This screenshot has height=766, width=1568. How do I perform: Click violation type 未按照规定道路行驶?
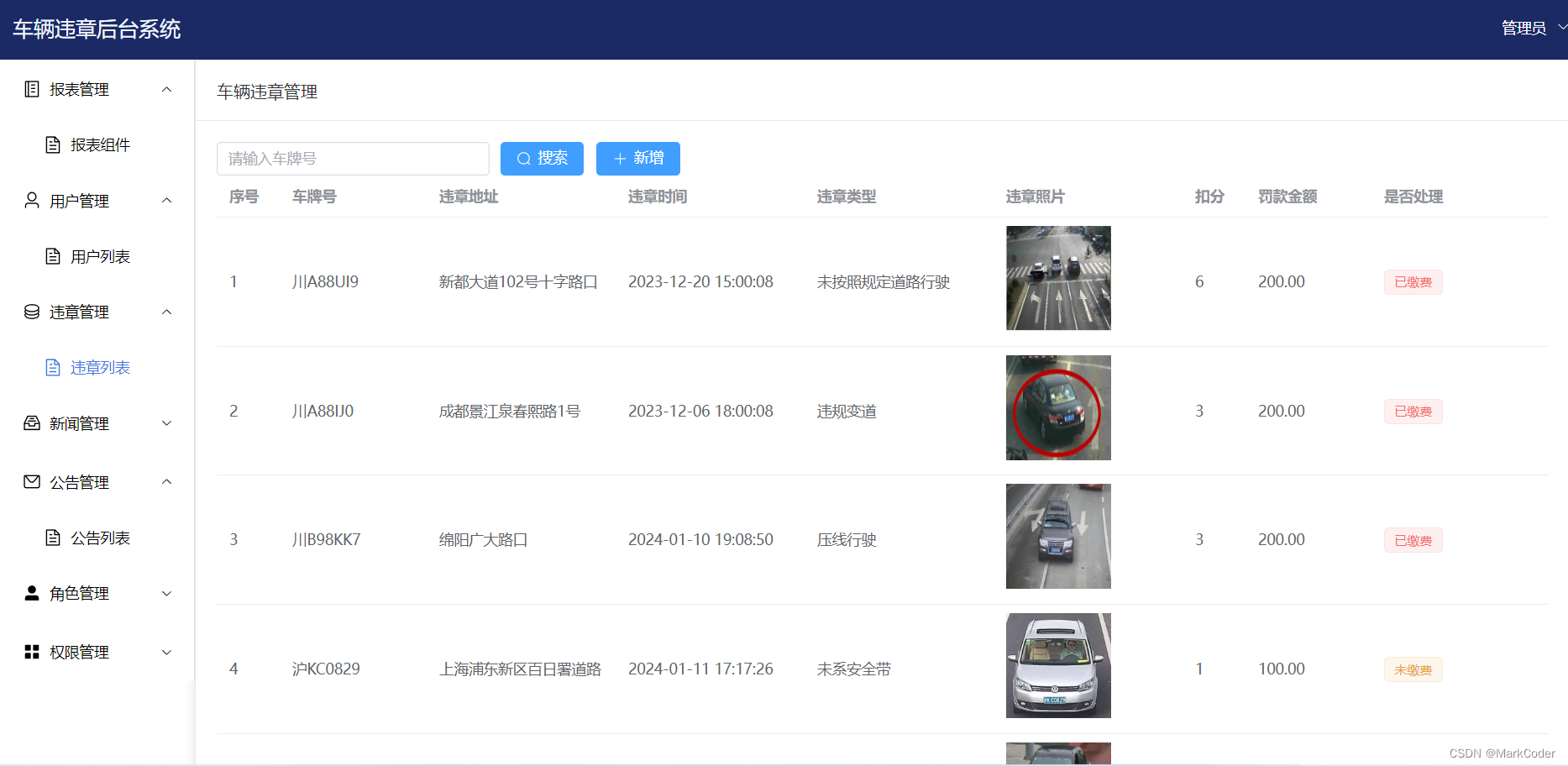(x=884, y=282)
